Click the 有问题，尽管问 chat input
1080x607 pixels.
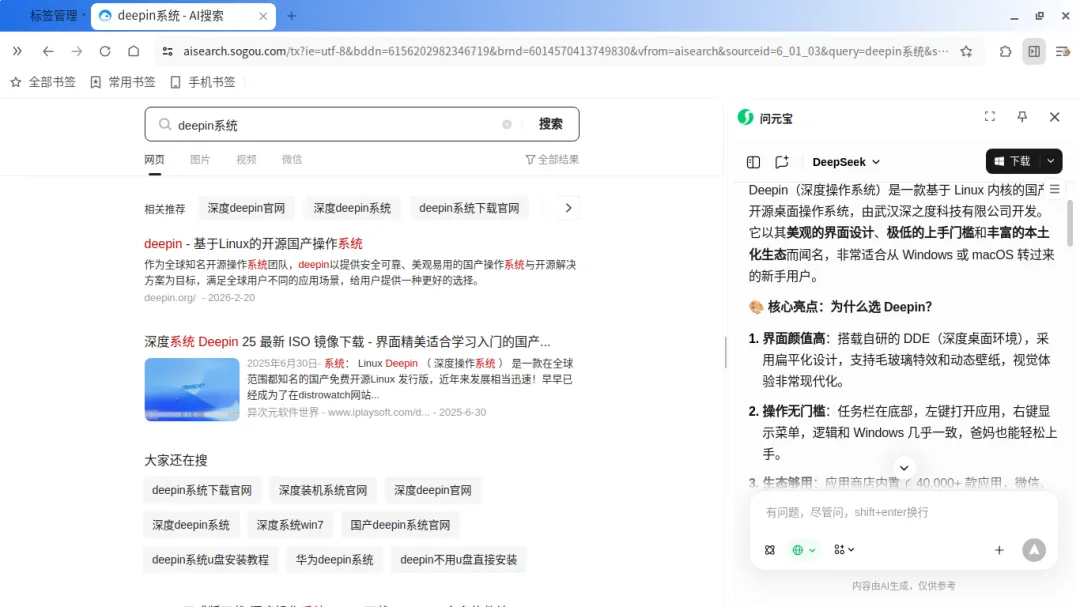(904, 512)
